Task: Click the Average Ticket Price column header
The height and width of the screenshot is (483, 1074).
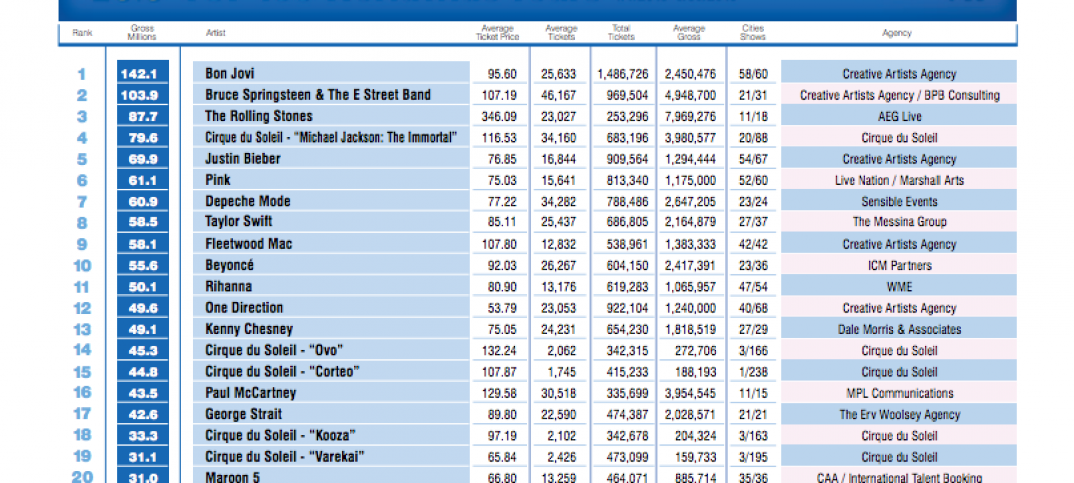Action: pos(497,33)
